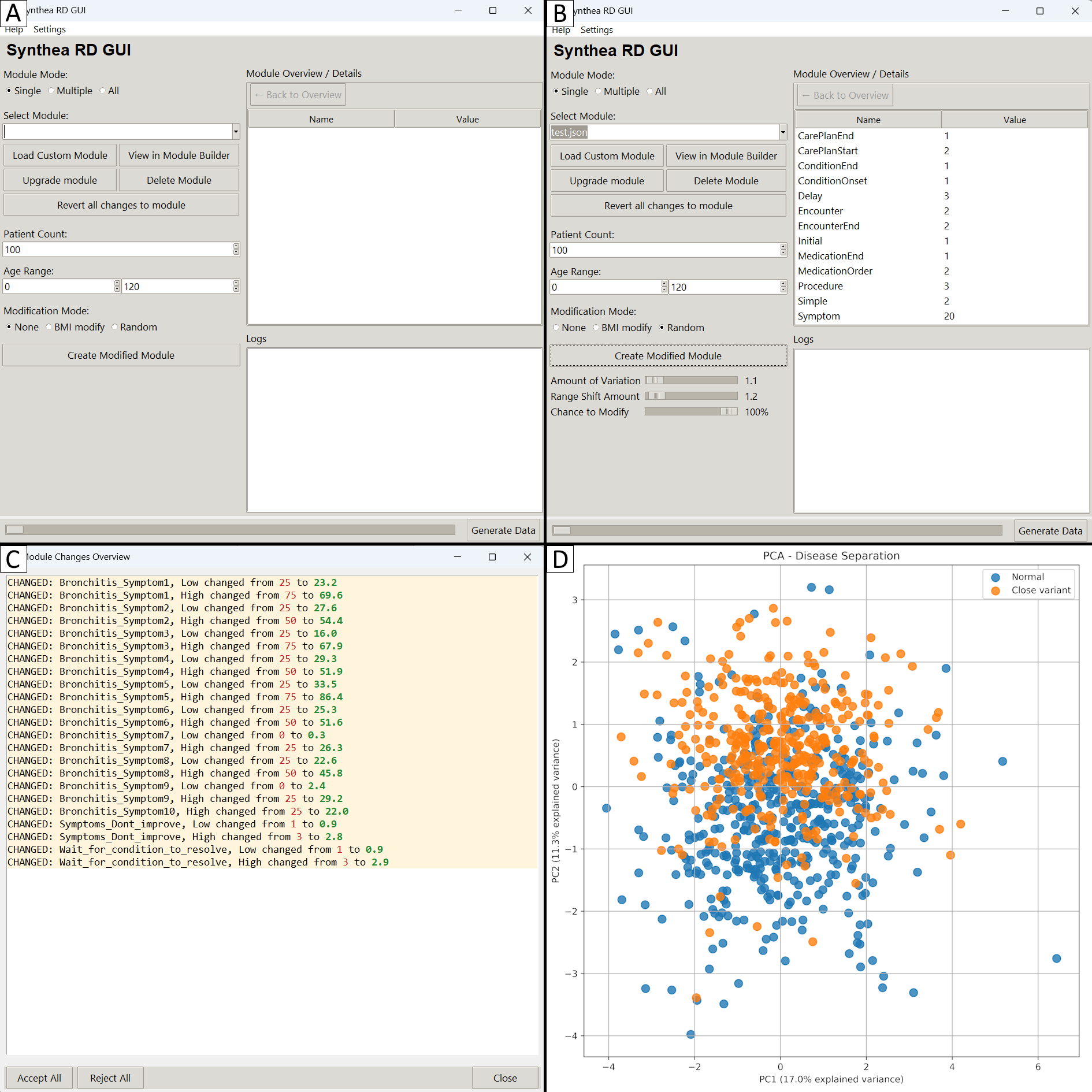The width and height of the screenshot is (1092, 1092).
Task: Click Back to Overview in window B
Action: 845,95
